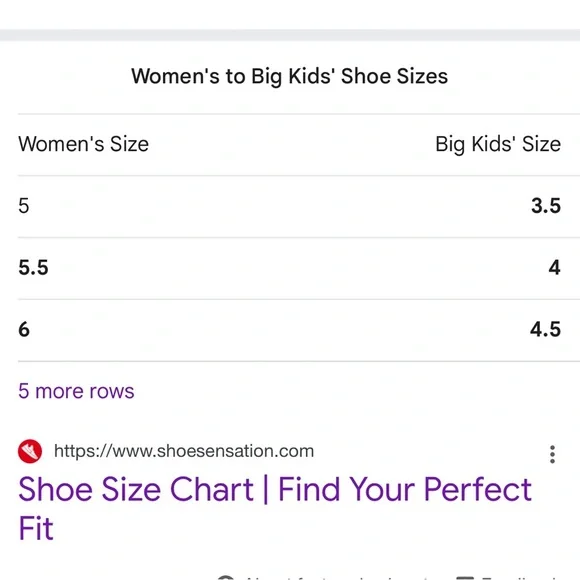Click the gray divider bar at top
Screen dimensions: 580x580
pyautogui.click(x=290, y=35)
